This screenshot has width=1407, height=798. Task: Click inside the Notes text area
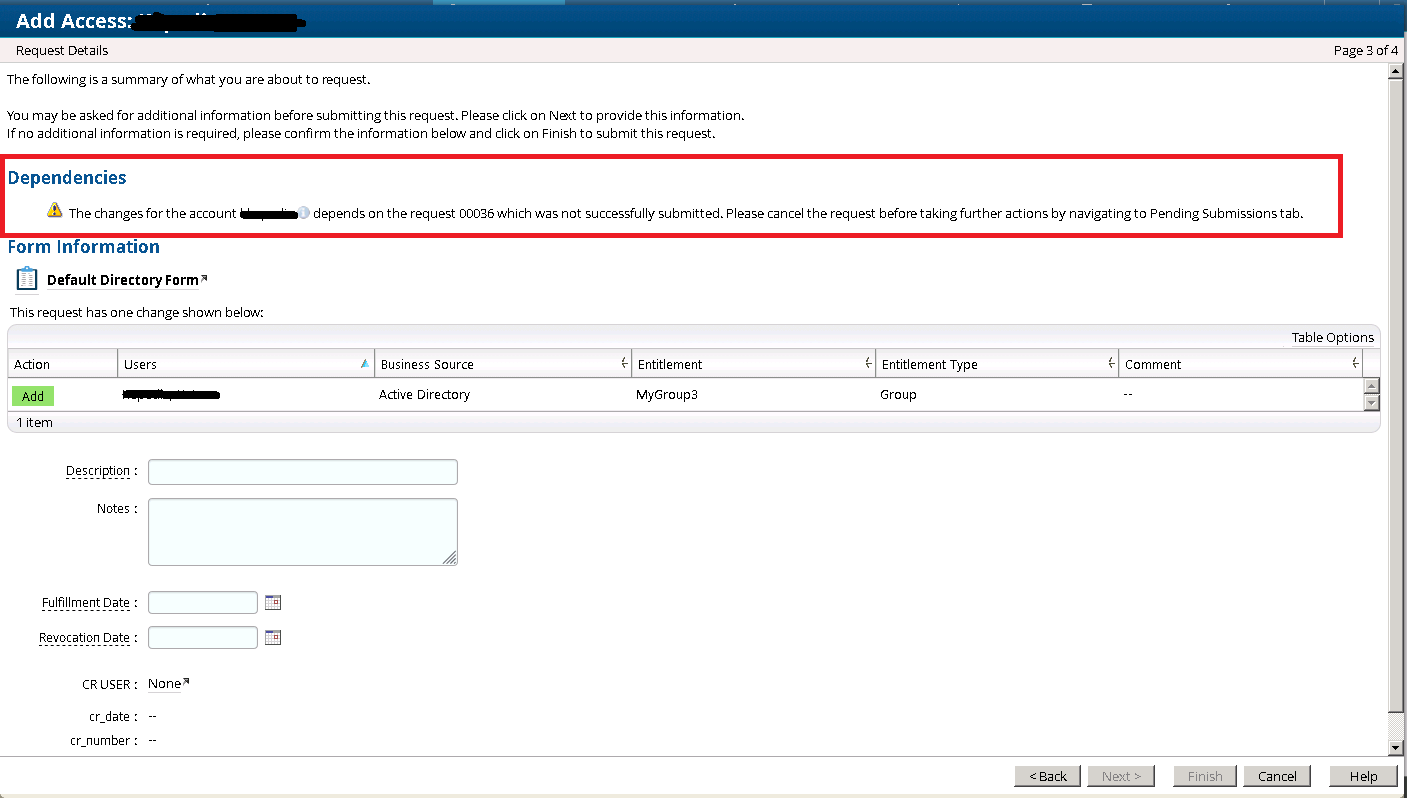coord(302,532)
